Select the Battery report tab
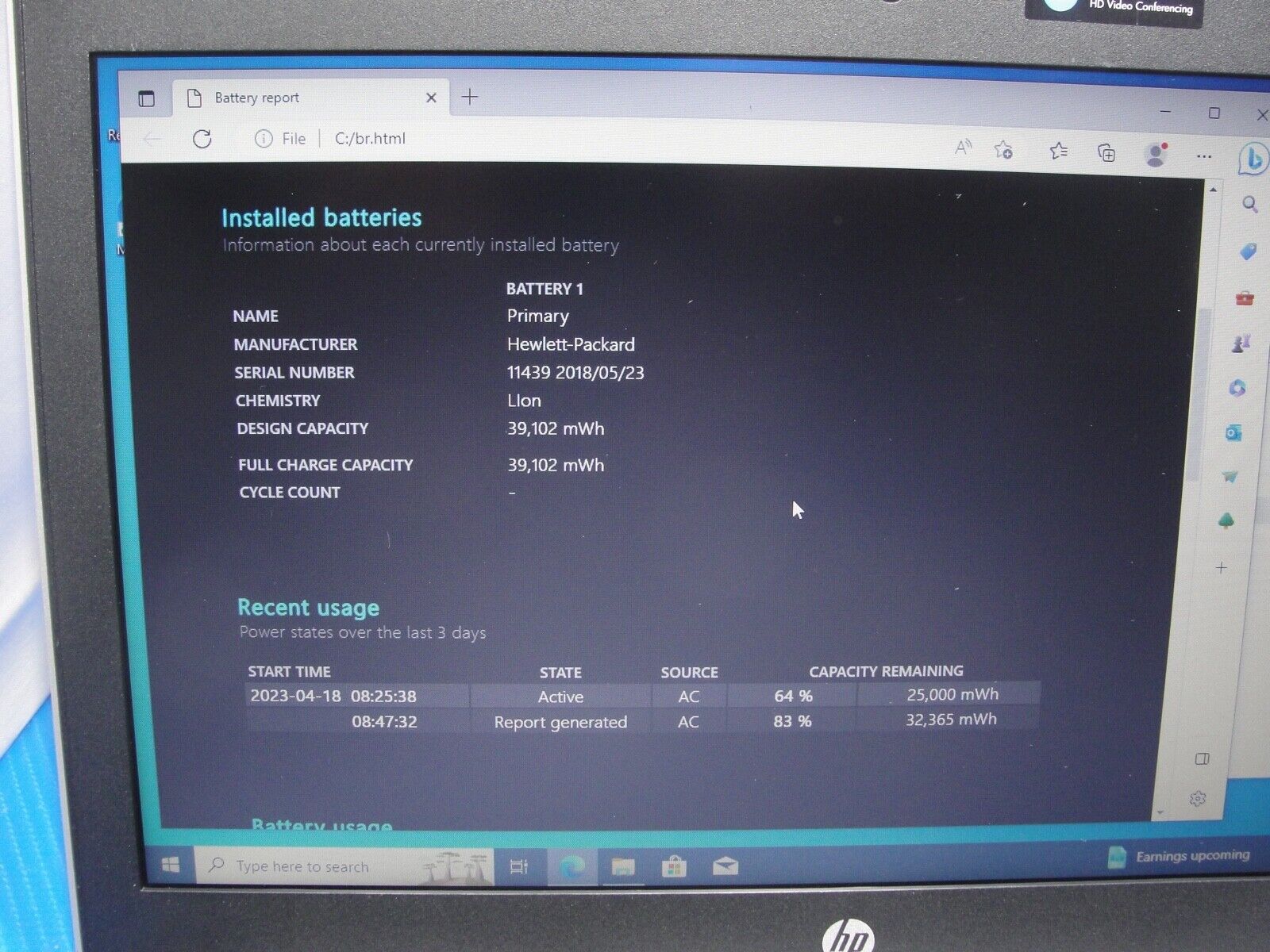This screenshot has width=1270, height=952. pos(310,98)
